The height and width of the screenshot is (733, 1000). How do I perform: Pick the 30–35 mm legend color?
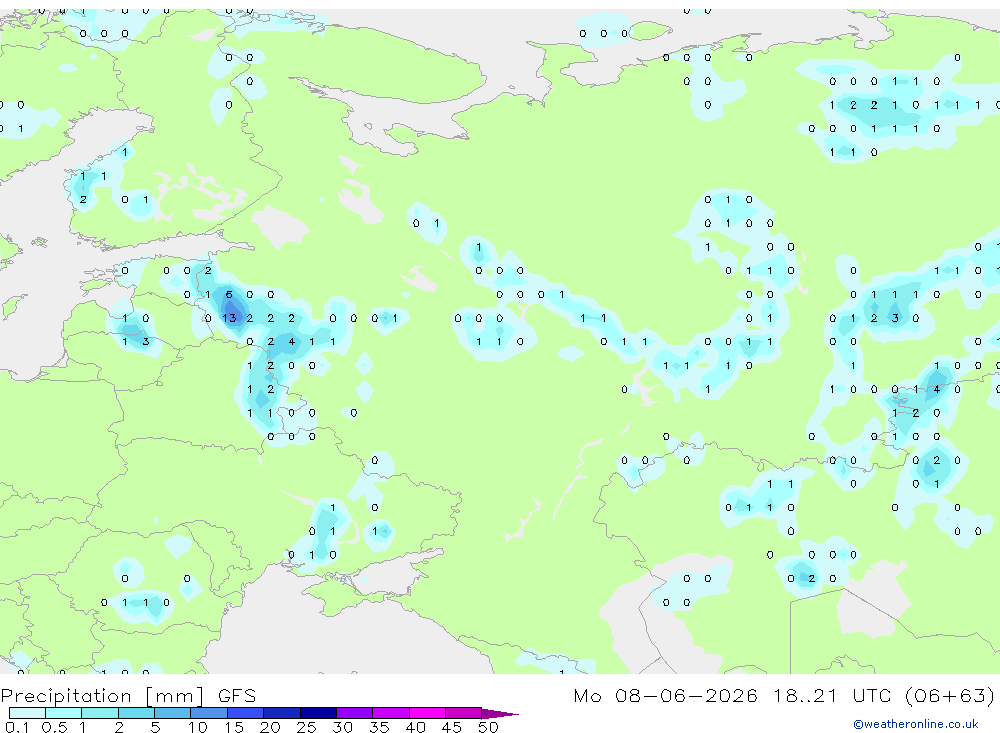pyautogui.click(x=354, y=713)
